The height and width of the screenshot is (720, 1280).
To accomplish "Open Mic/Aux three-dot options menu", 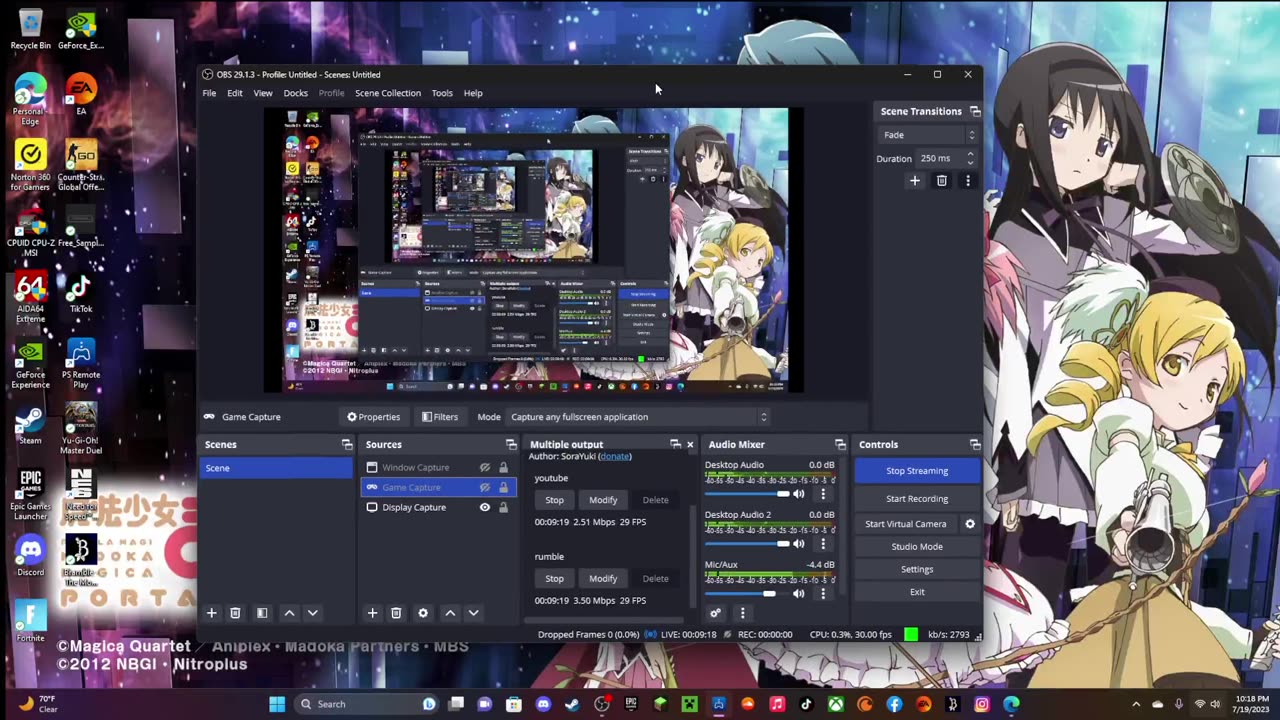I will tap(823, 594).
